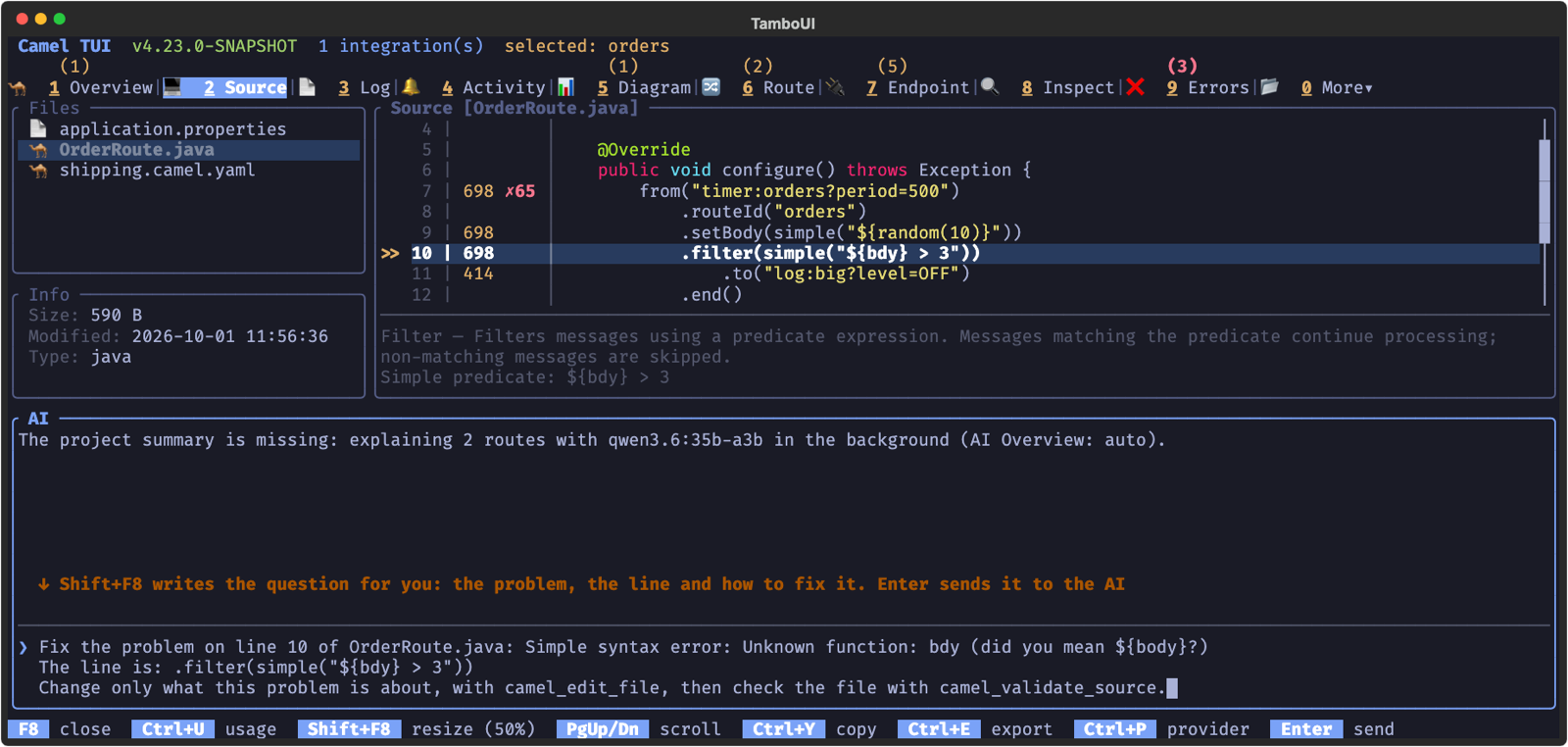Click the 414 message count on line 11

pyautogui.click(x=478, y=274)
